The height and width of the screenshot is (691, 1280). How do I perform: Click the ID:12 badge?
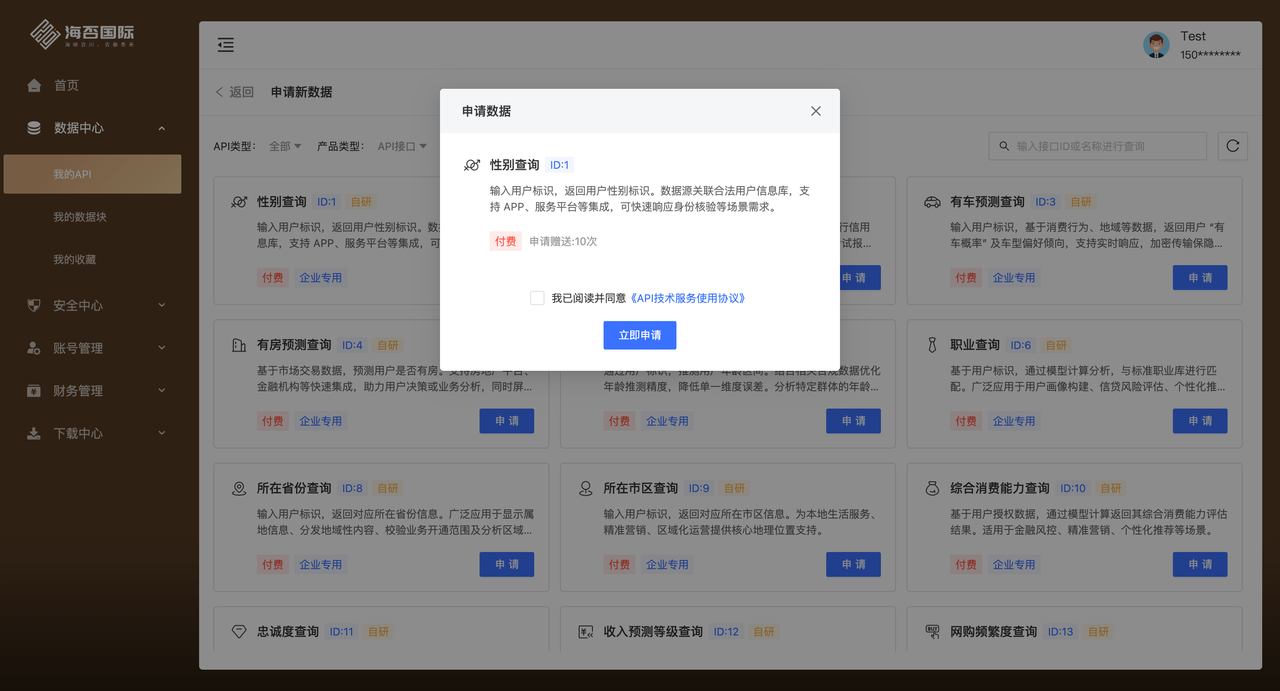[726, 632]
